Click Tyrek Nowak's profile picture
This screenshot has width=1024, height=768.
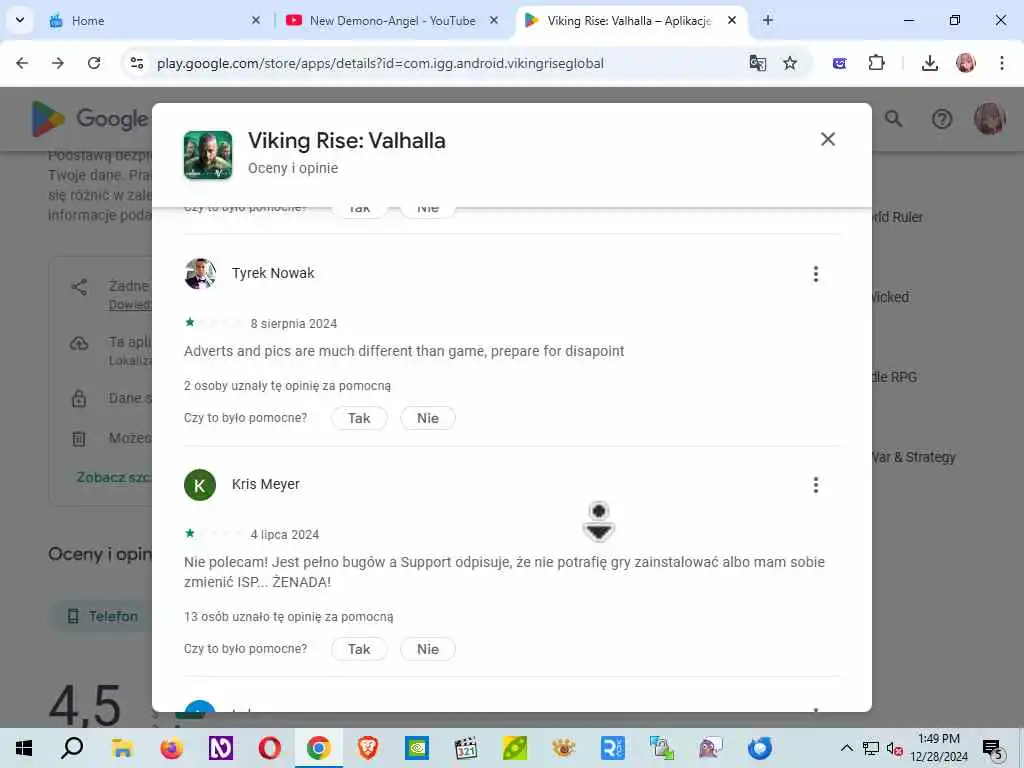pyautogui.click(x=200, y=274)
